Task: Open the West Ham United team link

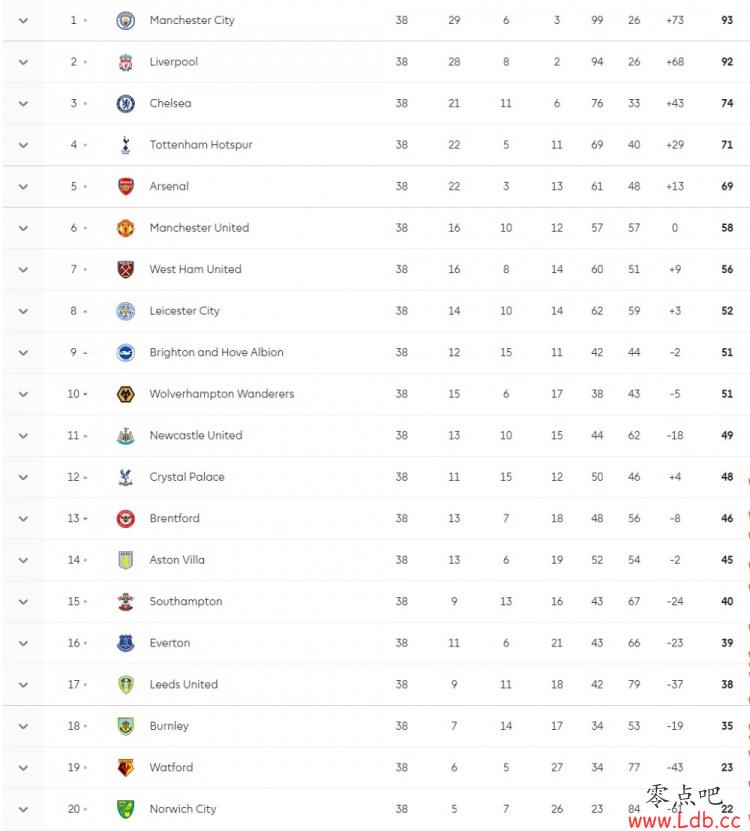Action: tap(196, 269)
